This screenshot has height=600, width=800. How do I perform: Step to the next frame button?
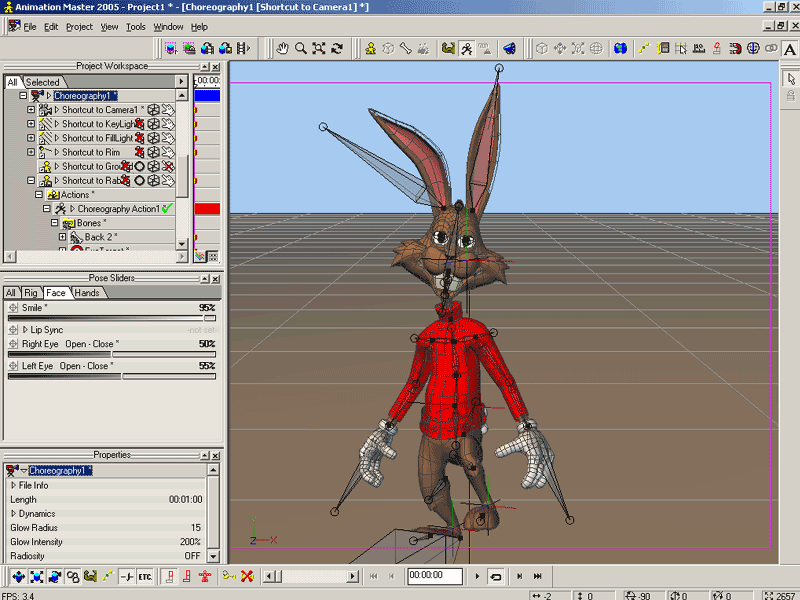pyautogui.click(x=519, y=577)
